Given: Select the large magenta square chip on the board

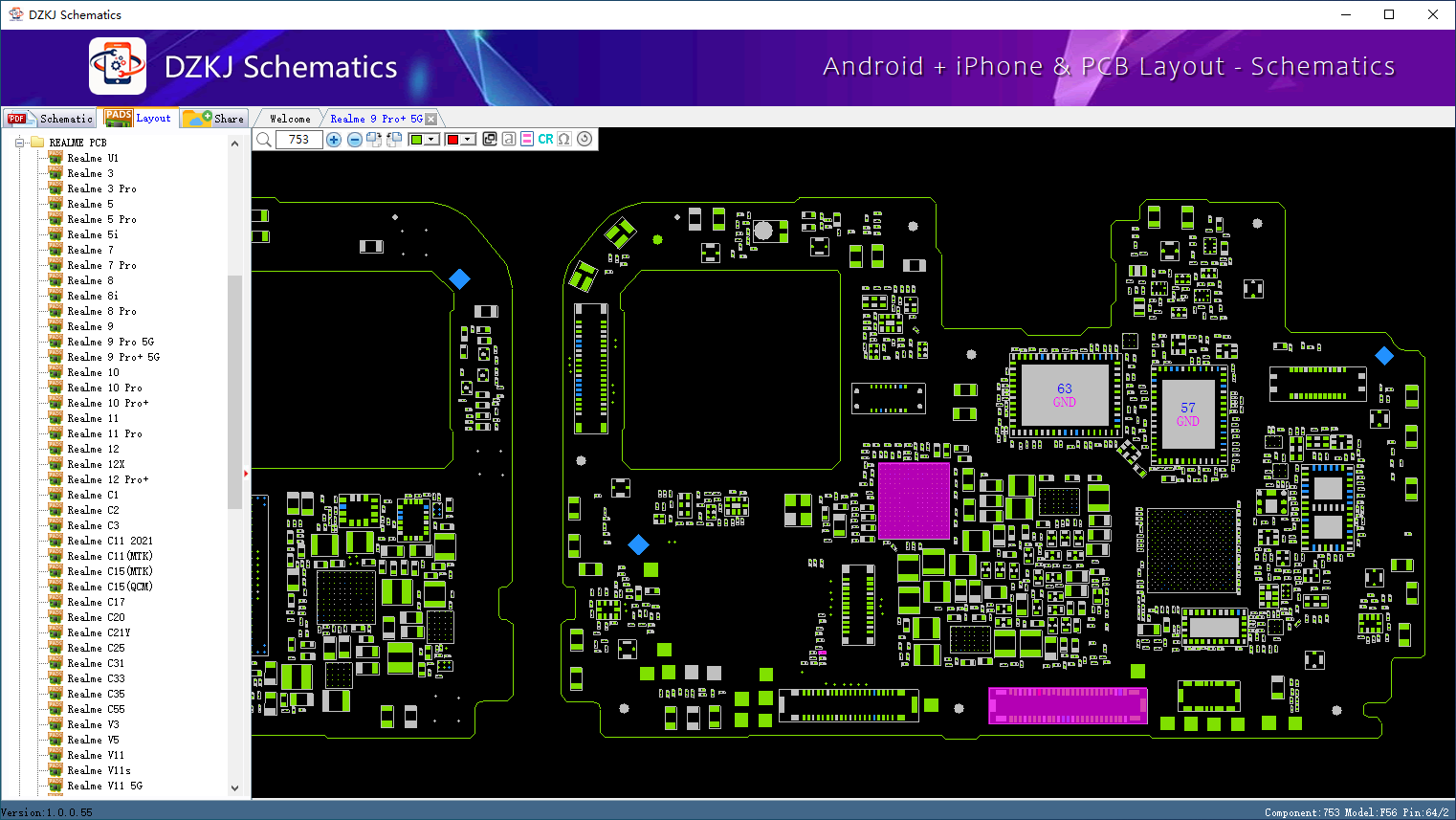Looking at the screenshot, I should (x=914, y=500).
